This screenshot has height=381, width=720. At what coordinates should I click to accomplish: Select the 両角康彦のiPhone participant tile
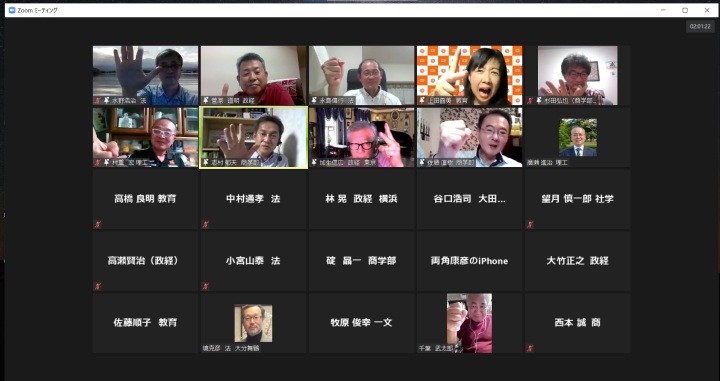pos(469,261)
